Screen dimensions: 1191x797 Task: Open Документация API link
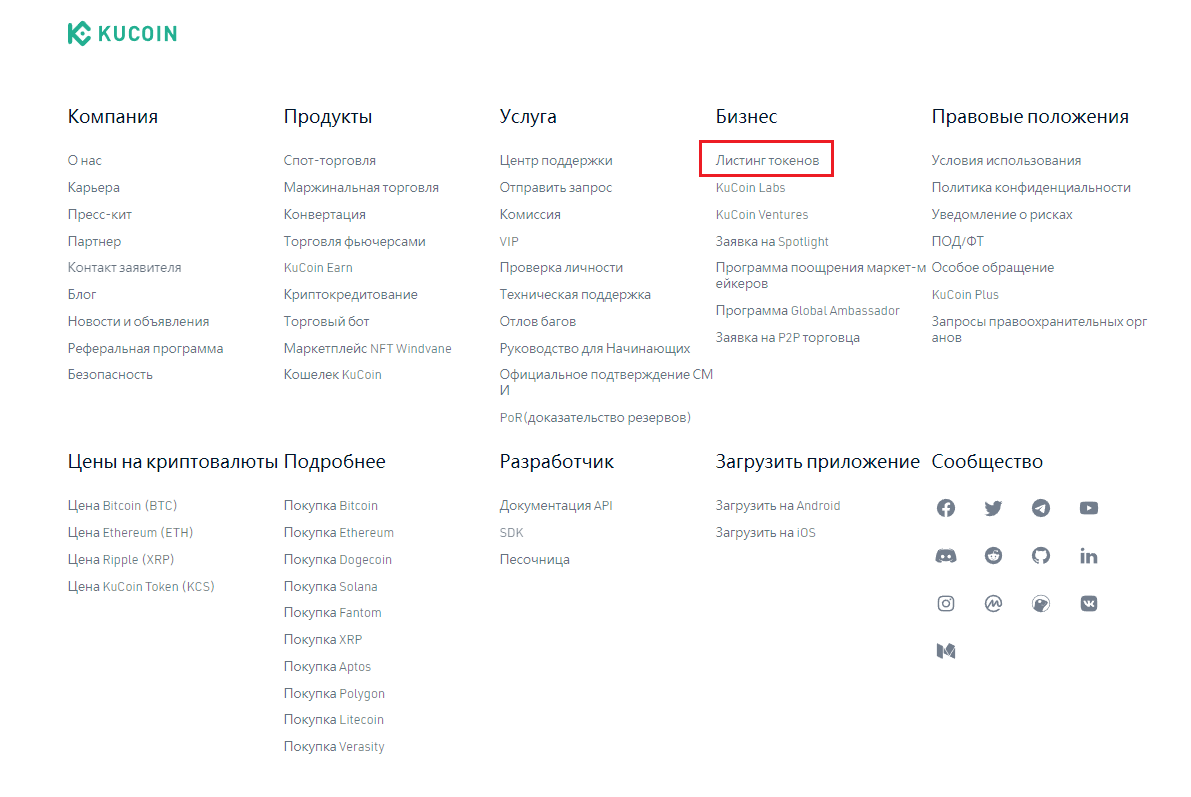click(x=556, y=506)
